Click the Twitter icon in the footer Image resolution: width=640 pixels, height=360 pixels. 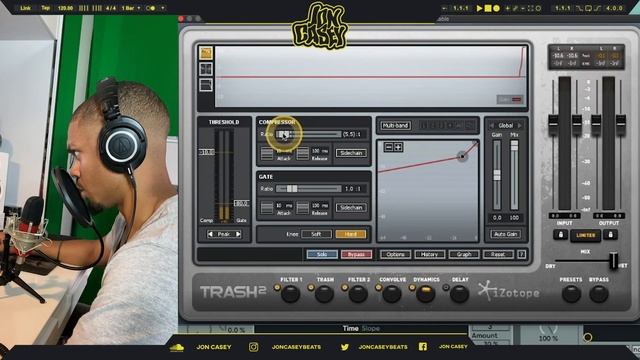[345, 347]
